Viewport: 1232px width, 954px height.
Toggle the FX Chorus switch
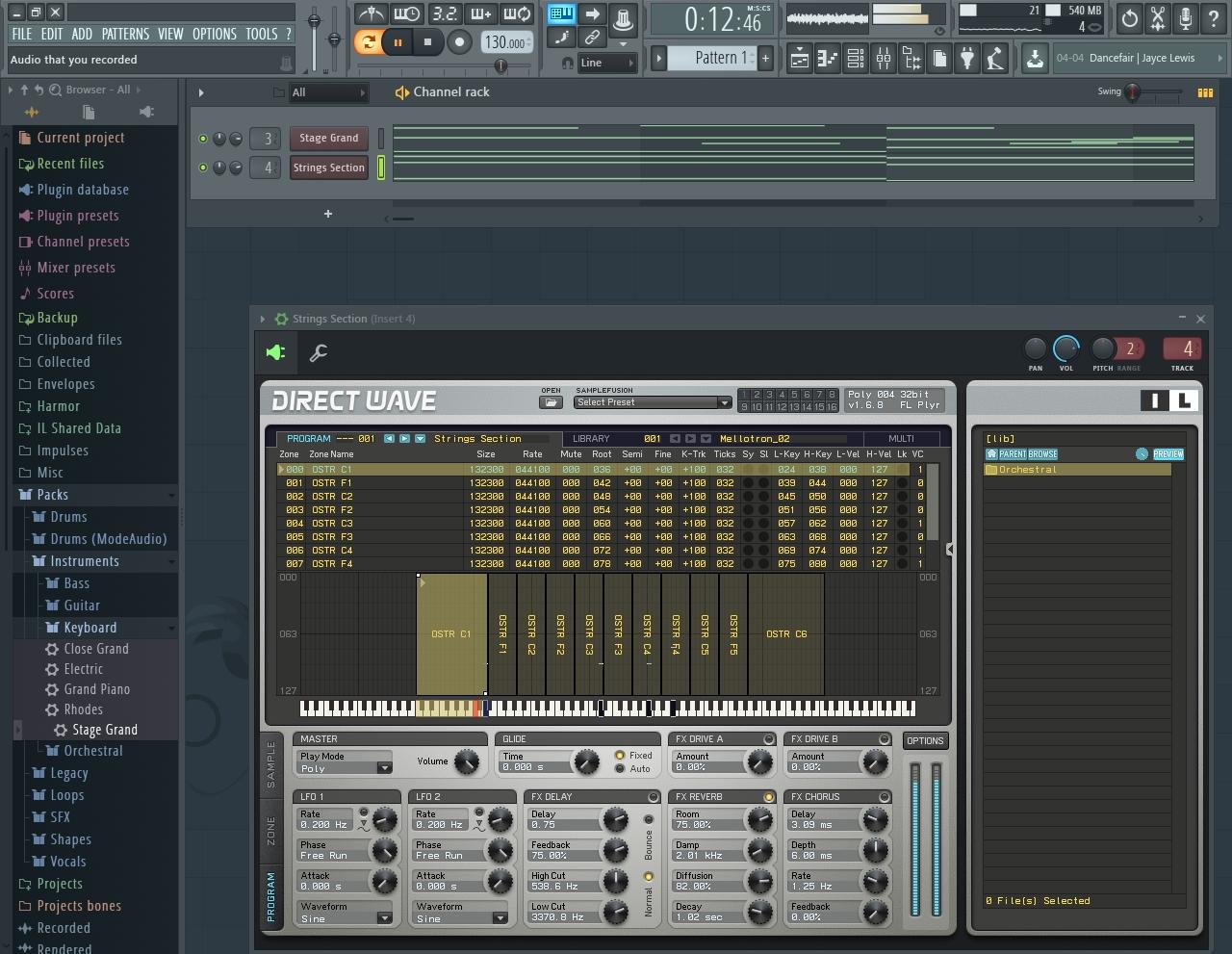884,797
